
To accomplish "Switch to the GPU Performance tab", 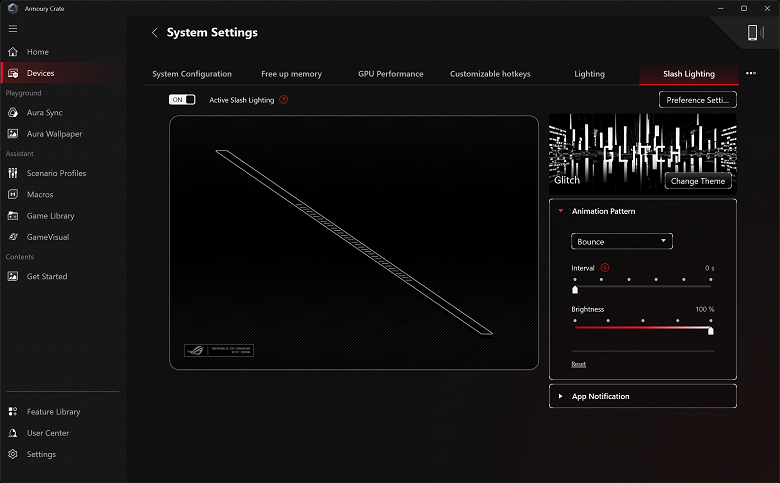I will (390, 74).
